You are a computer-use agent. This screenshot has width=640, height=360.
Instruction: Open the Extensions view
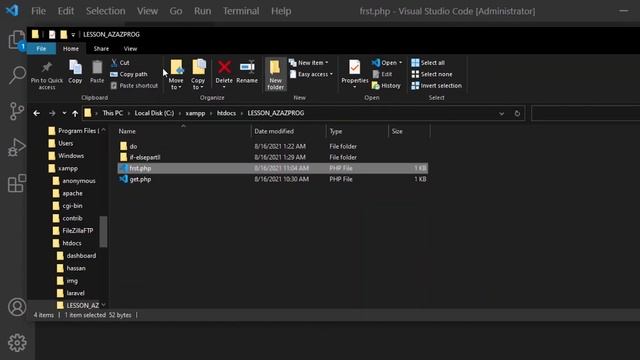click(17, 183)
